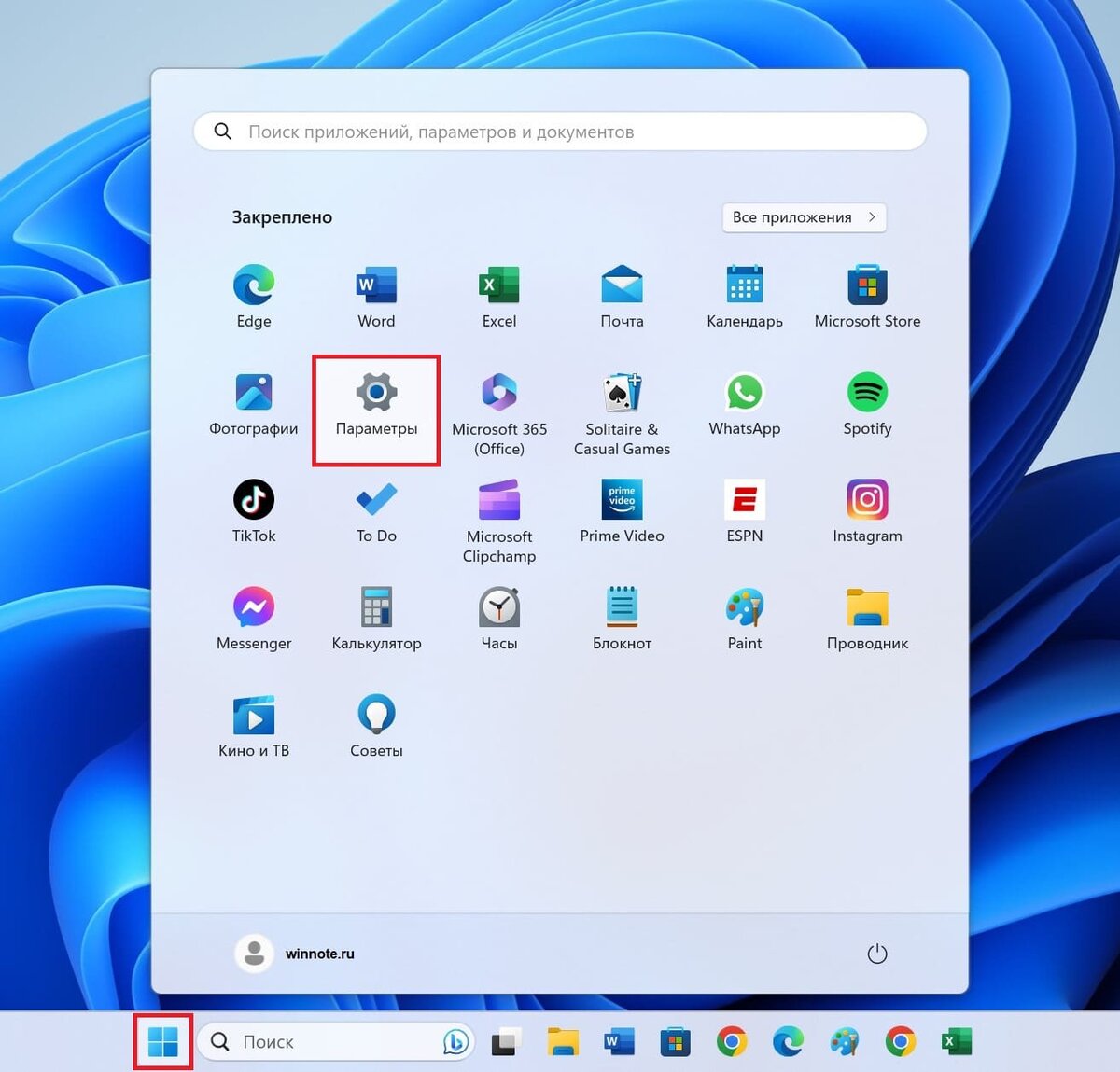Switch to Word on the taskbar
Image resolution: width=1120 pixels, height=1072 pixels.
(619, 1041)
